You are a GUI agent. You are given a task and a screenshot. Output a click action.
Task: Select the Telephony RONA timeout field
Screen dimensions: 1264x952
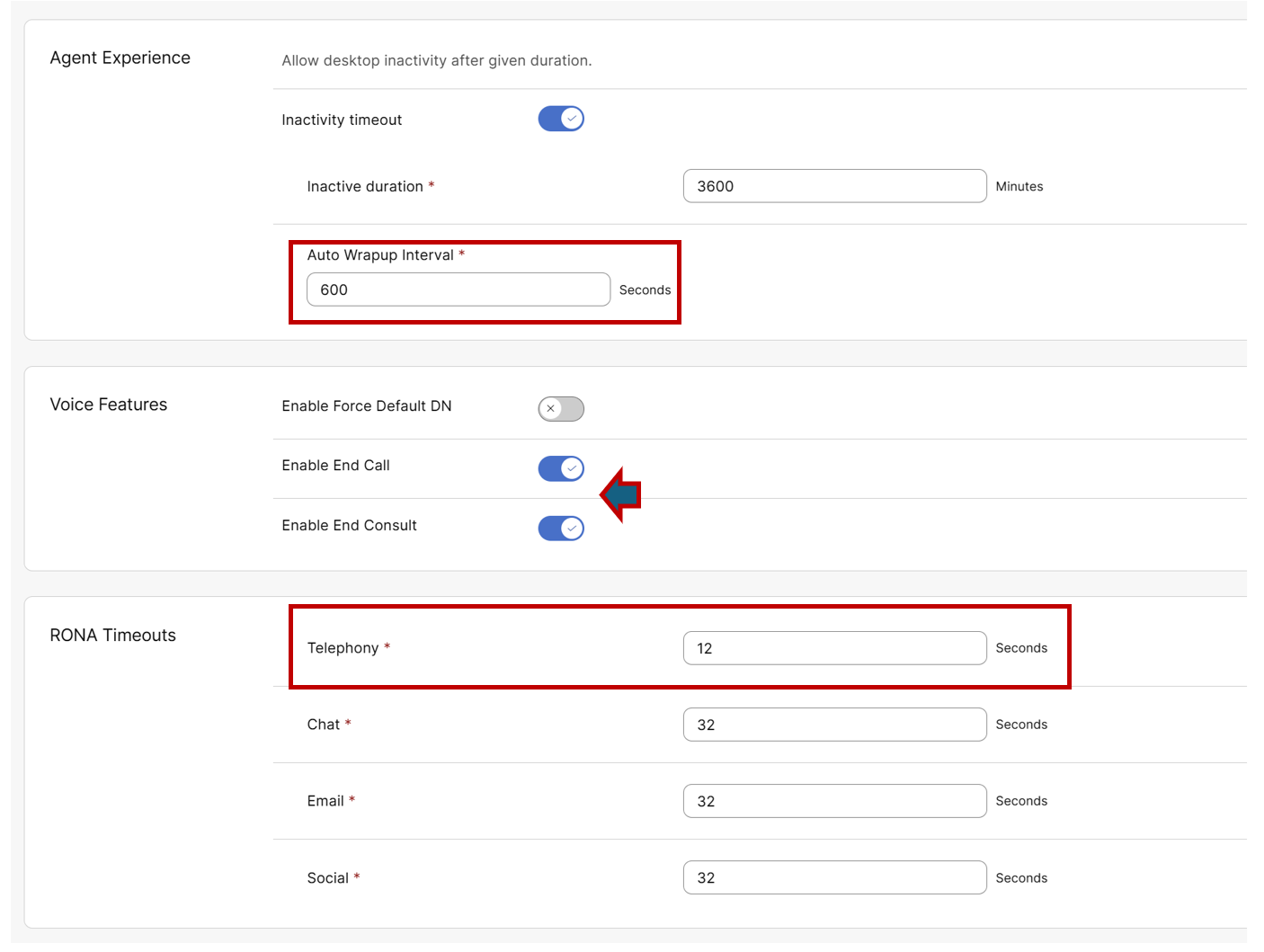point(834,648)
